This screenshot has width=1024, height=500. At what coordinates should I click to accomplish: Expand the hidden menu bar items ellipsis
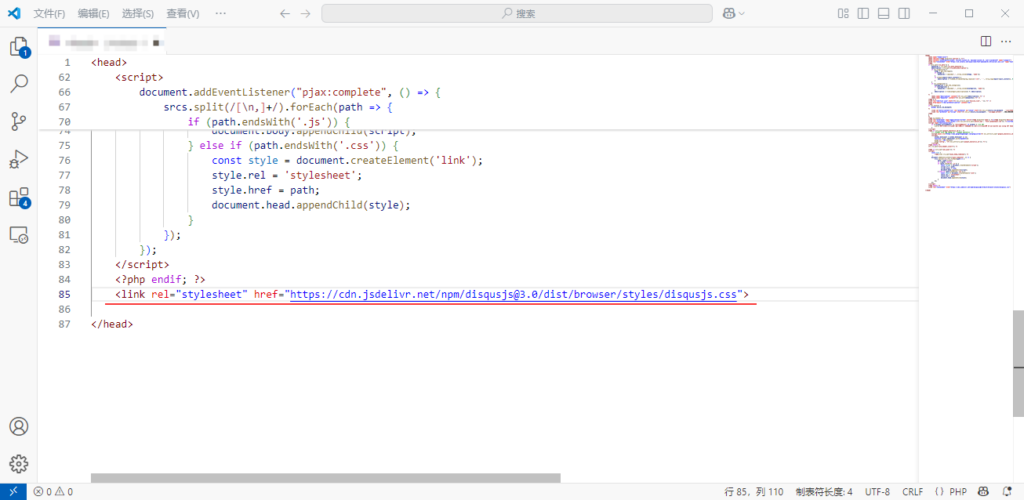point(221,14)
